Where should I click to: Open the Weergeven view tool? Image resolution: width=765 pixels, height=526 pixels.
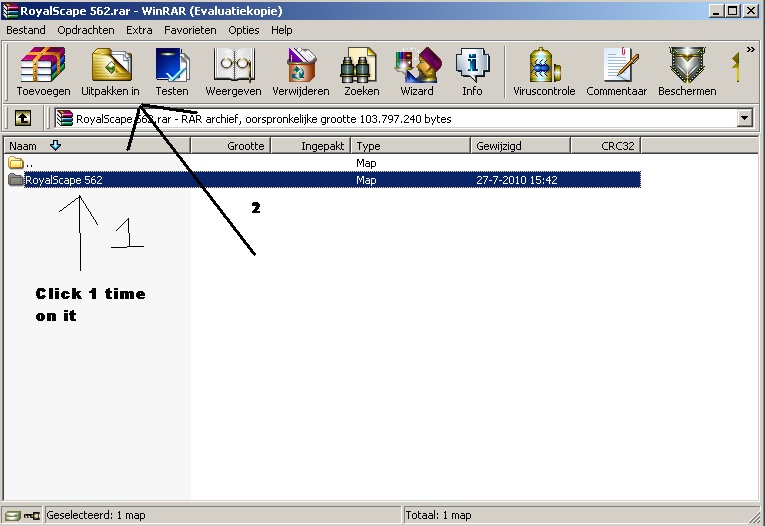pos(233,72)
